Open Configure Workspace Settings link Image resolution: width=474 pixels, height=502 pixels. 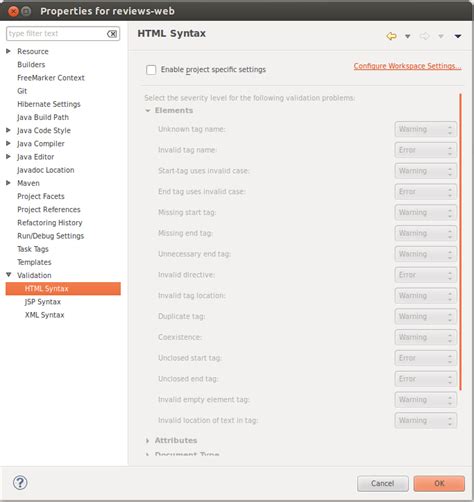tap(407, 66)
